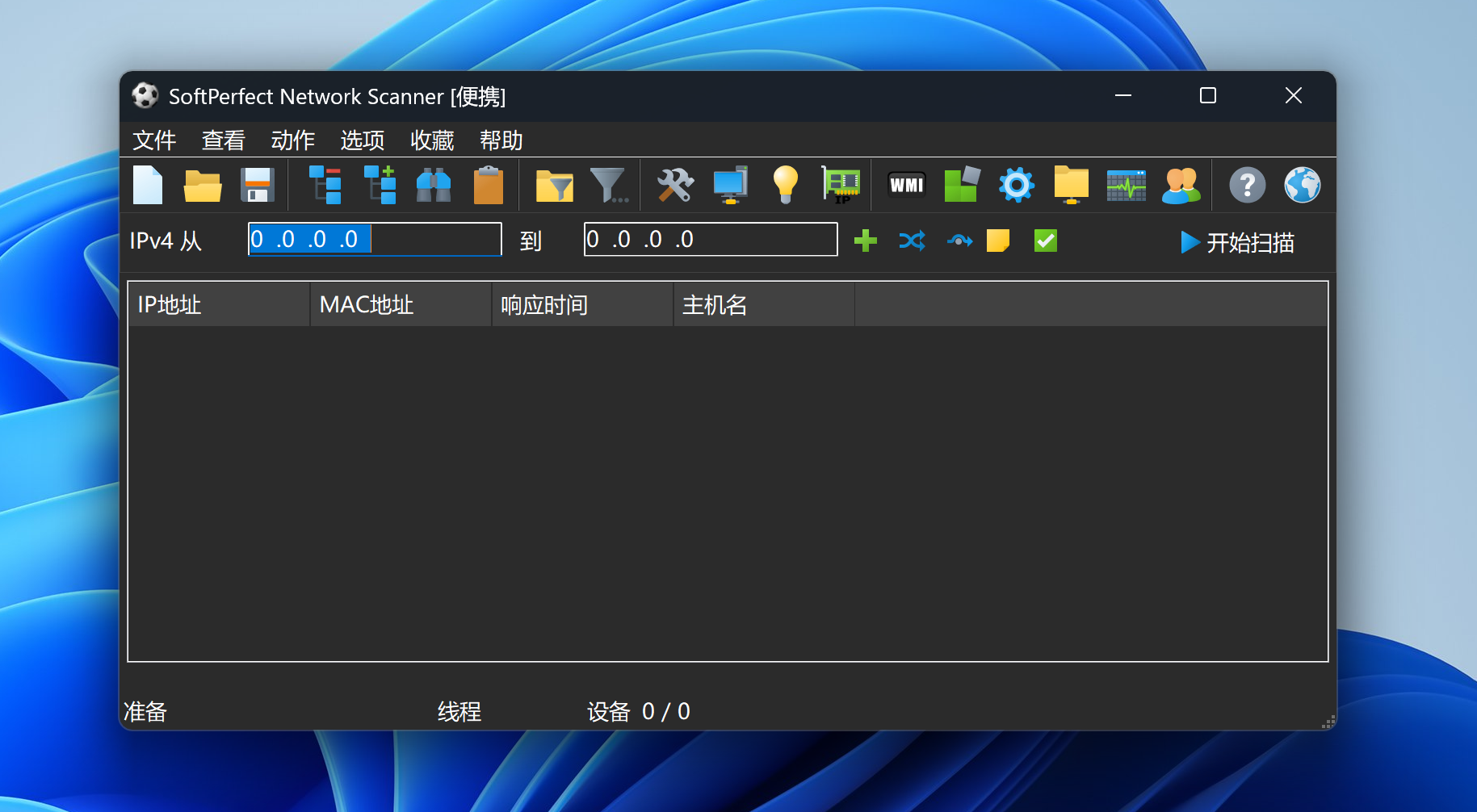
Task: Collapse the tree using the red-minus tree icon
Action: click(x=325, y=185)
